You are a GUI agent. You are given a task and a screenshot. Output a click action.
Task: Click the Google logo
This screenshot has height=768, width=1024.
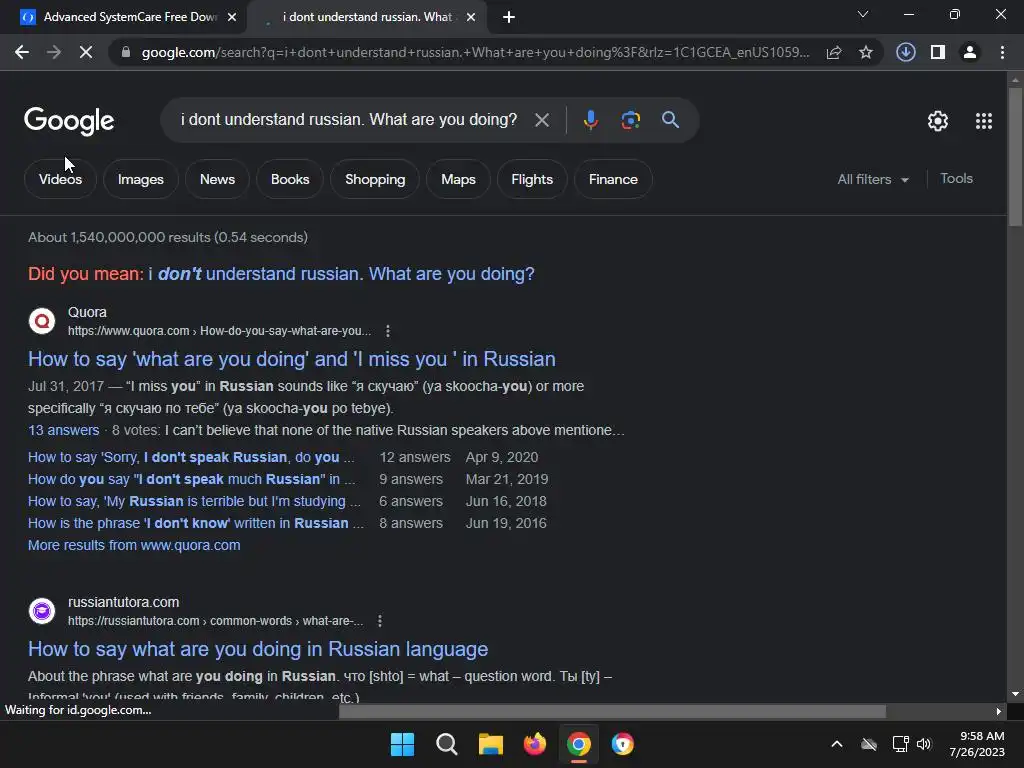[x=69, y=121]
